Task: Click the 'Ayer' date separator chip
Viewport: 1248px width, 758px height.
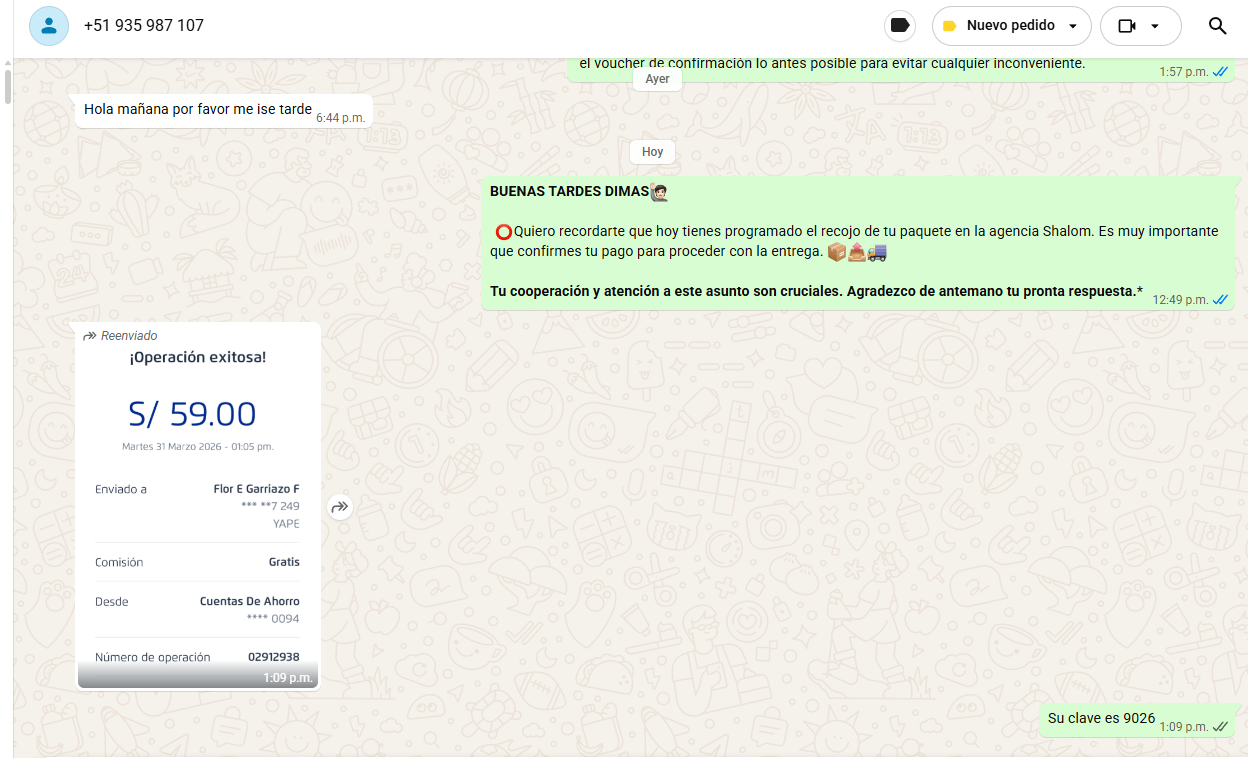Action: 657,79
